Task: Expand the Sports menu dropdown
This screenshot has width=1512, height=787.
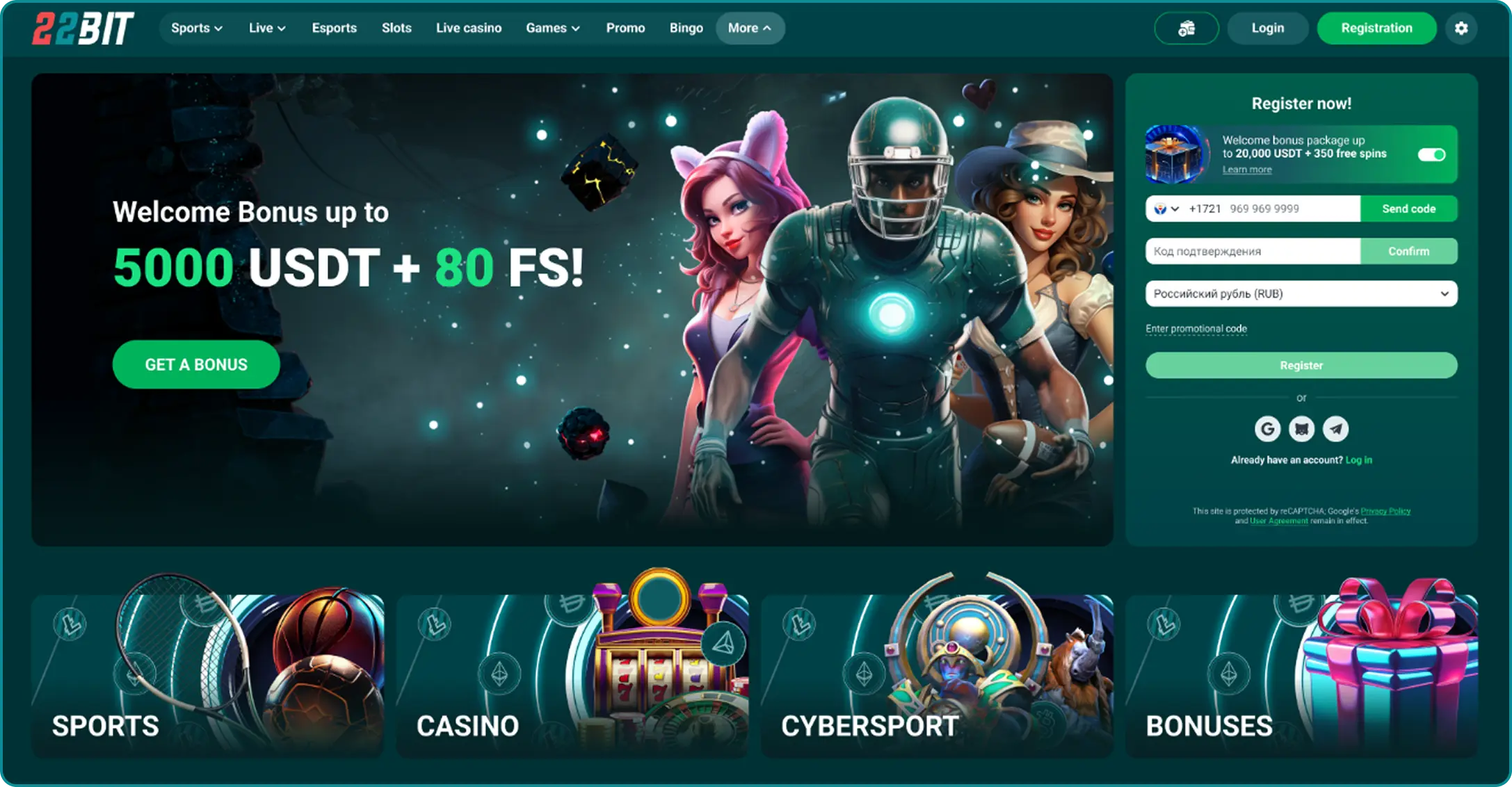Action: (196, 29)
